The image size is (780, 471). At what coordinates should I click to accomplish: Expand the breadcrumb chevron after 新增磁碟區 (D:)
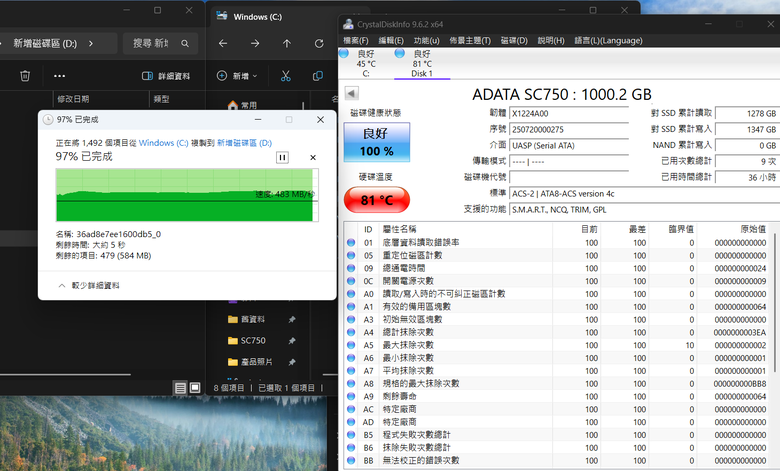(91, 43)
